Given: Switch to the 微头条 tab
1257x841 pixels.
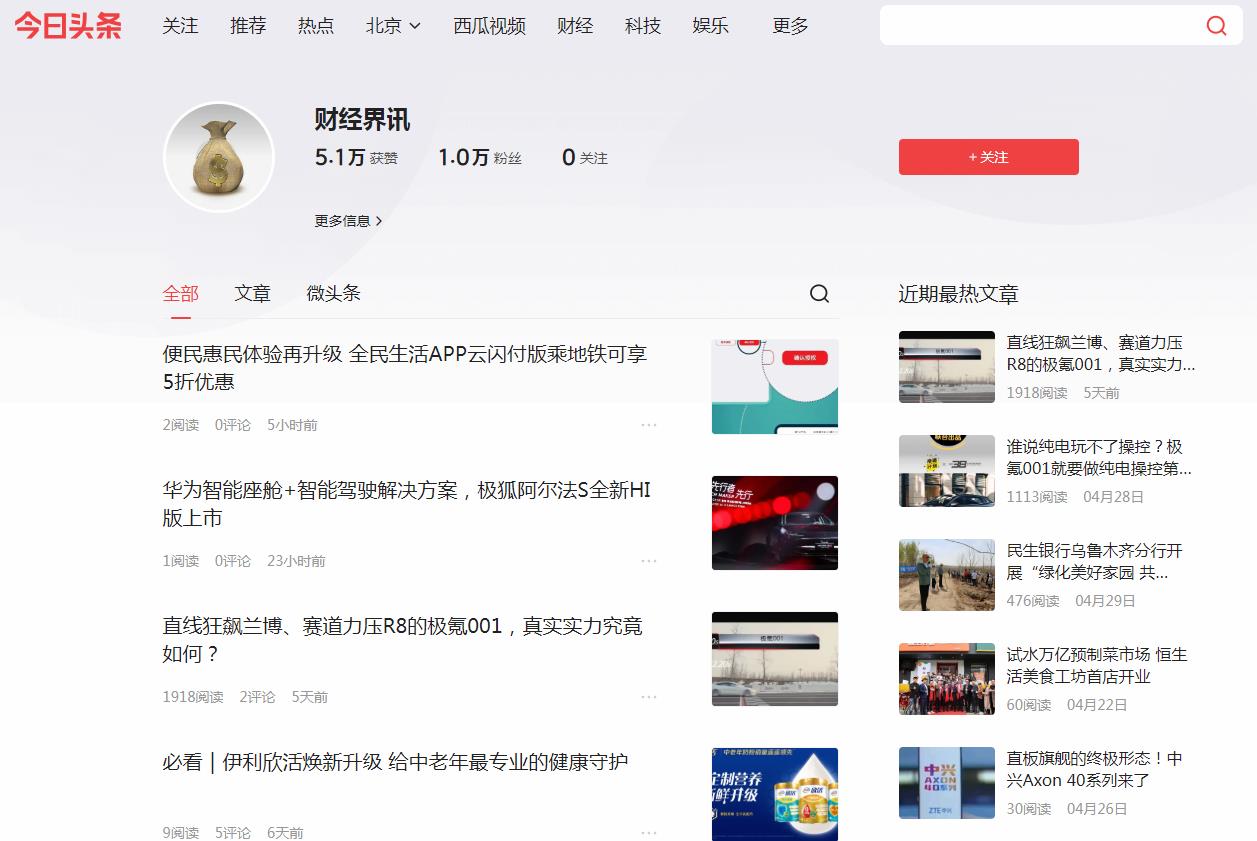Looking at the screenshot, I should coord(333,293).
